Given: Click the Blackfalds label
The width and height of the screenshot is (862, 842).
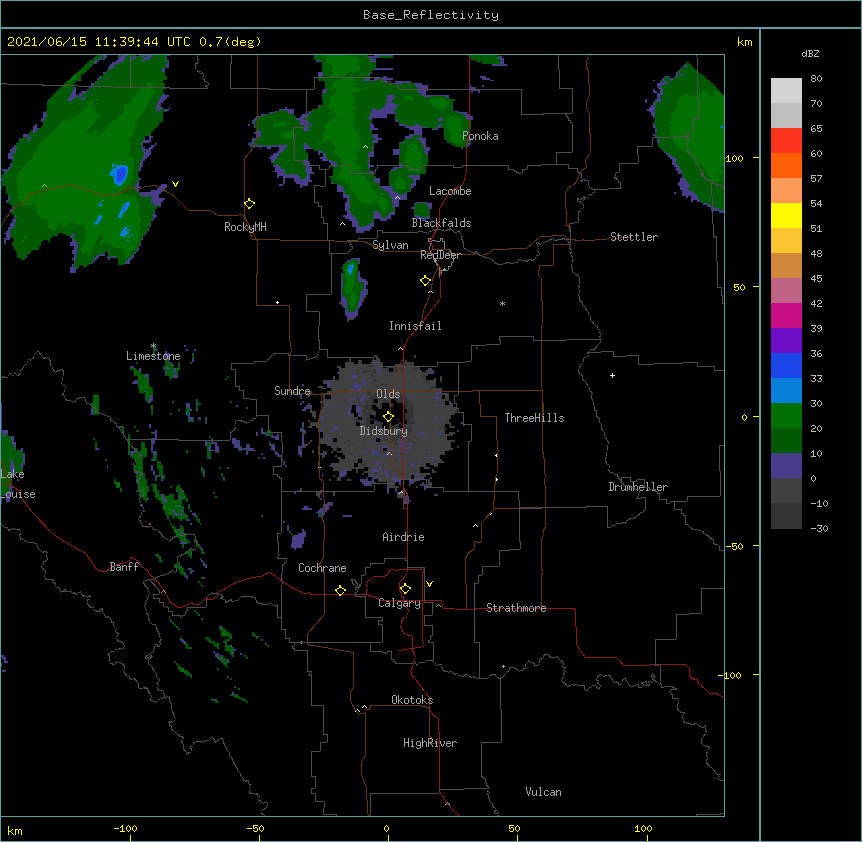Looking at the screenshot, I should coord(441,223).
